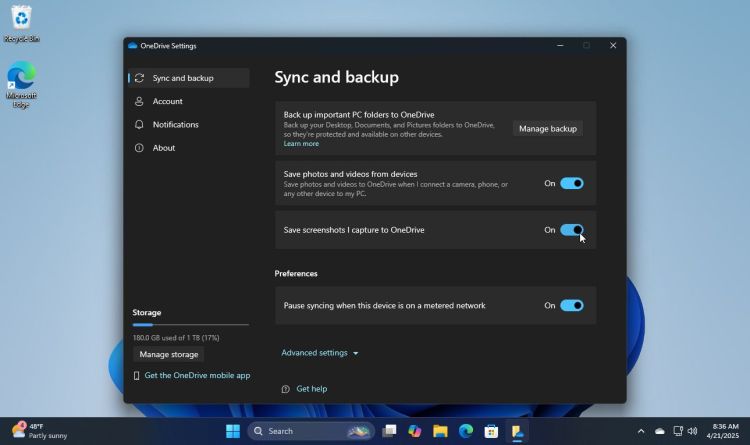Click the OneDrive cloud icon in system tray
Image resolution: width=750 pixels, height=445 pixels.
coord(659,431)
